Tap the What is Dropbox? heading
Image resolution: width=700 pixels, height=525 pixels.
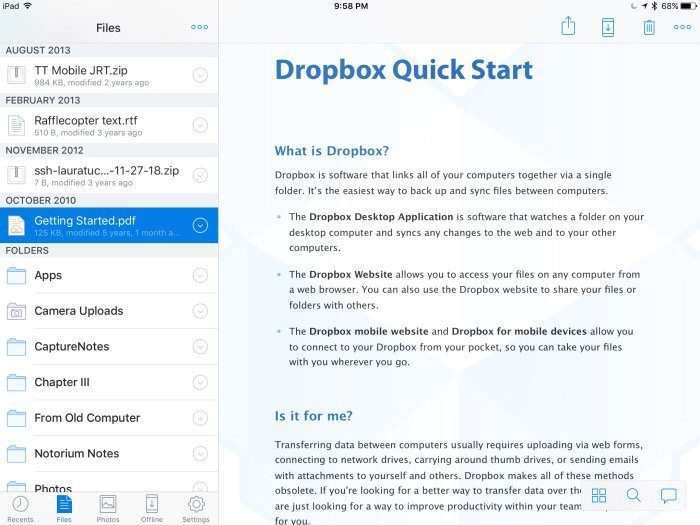pos(332,151)
